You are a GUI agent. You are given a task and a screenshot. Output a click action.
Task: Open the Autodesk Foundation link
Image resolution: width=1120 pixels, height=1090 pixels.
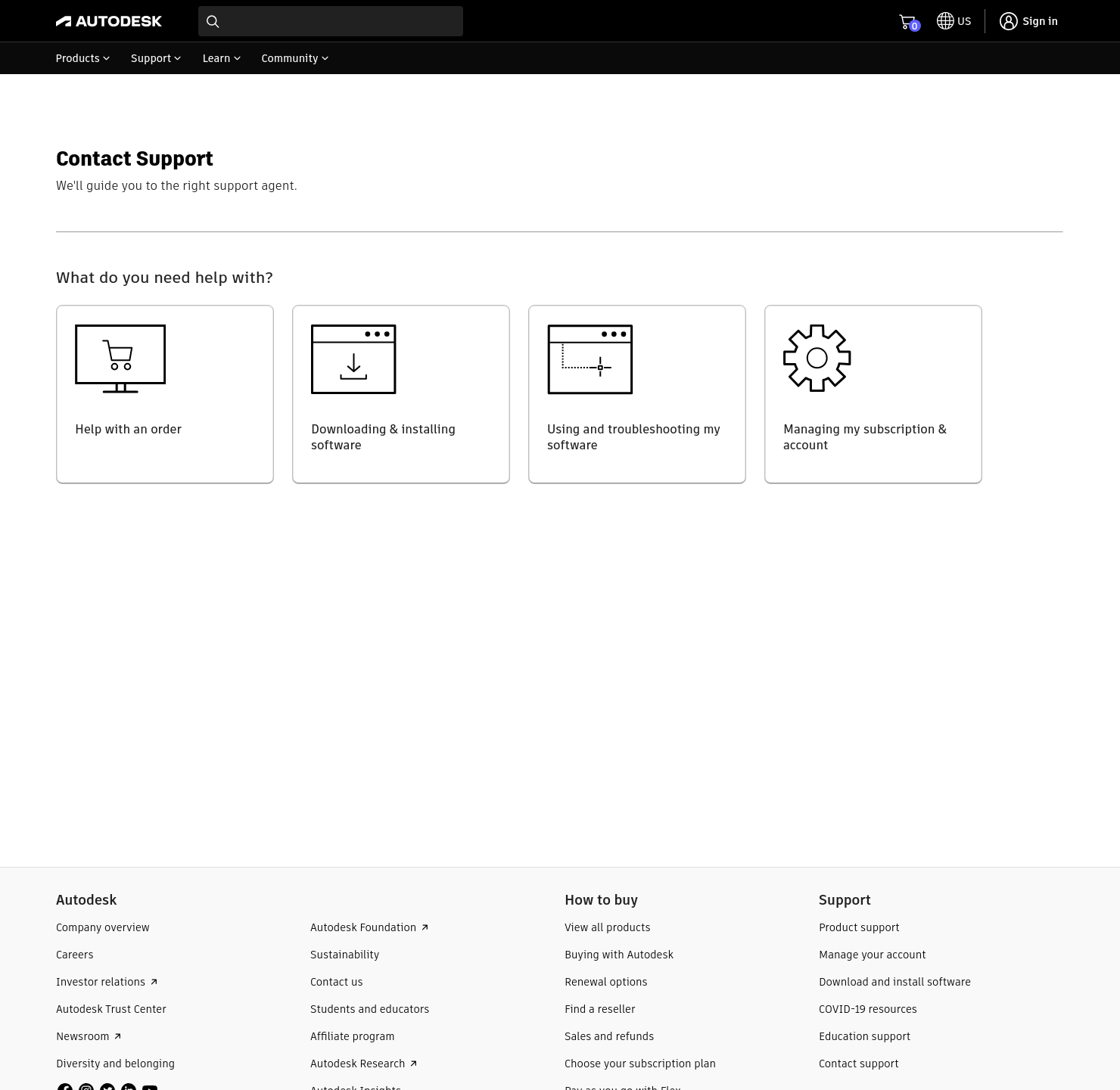click(x=369, y=927)
